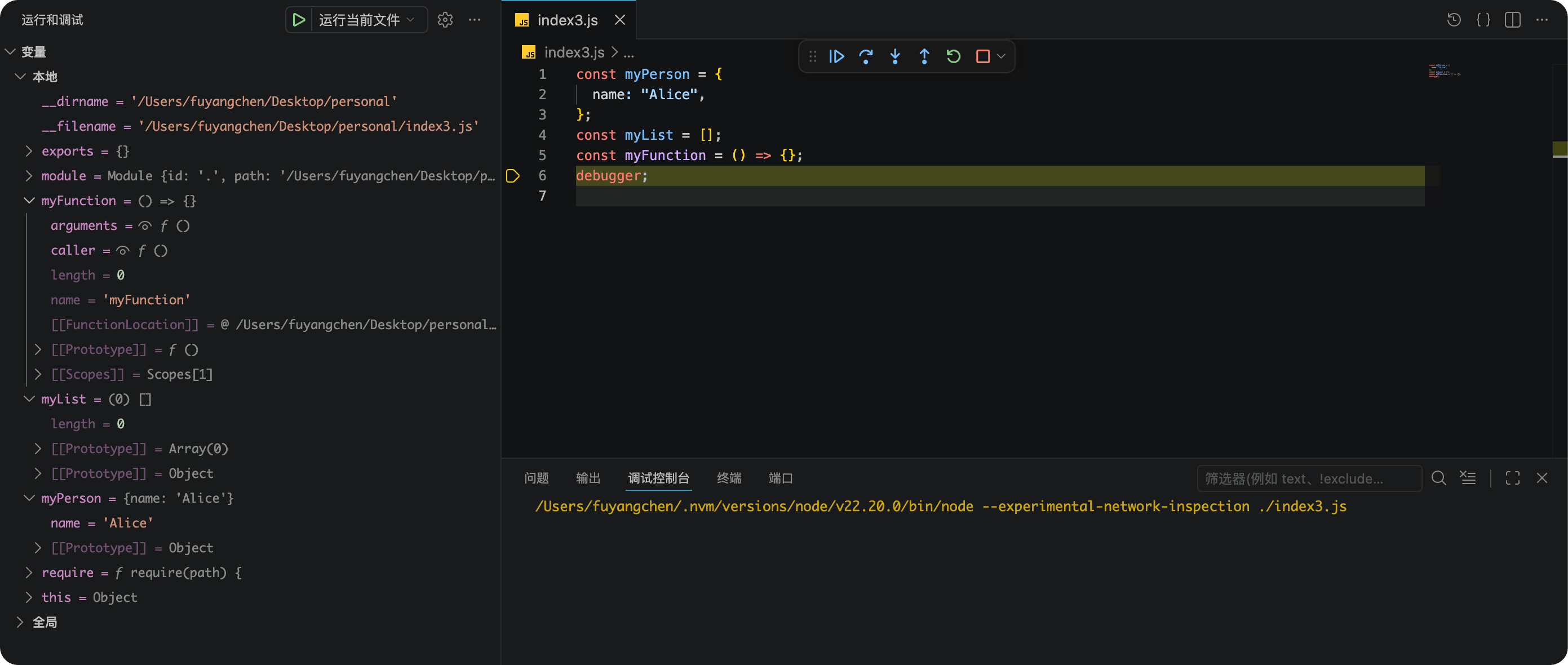1568x665 pixels.
Task: Clear the debug console output
Action: coord(1468,478)
